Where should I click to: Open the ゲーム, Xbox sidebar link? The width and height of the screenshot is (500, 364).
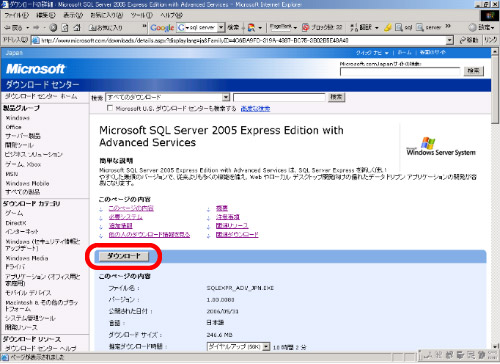(x=23, y=164)
